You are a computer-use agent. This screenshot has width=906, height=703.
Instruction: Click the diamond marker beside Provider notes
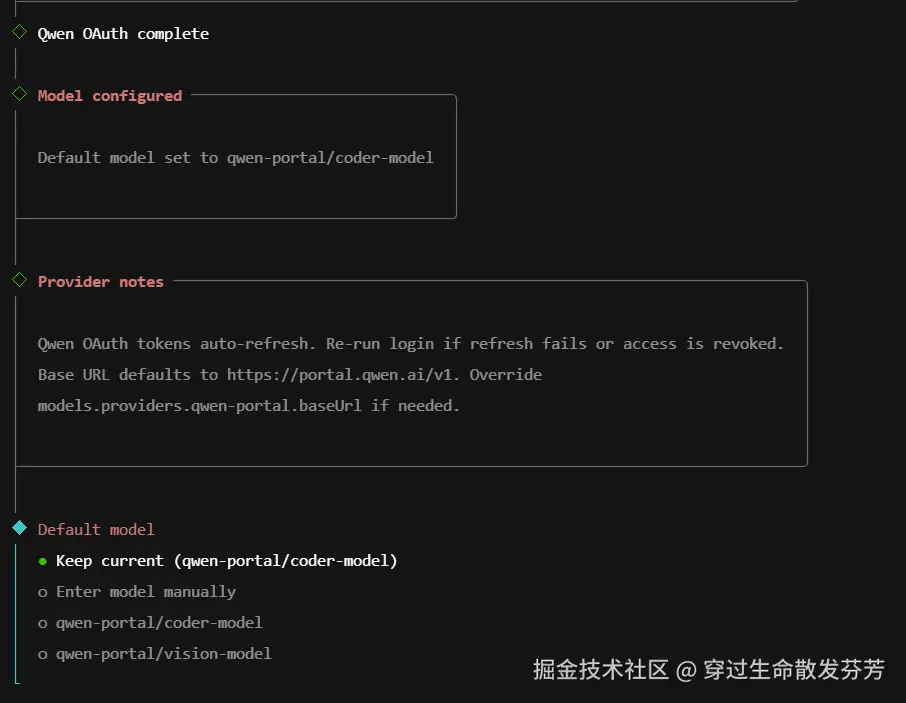click(19, 280)
